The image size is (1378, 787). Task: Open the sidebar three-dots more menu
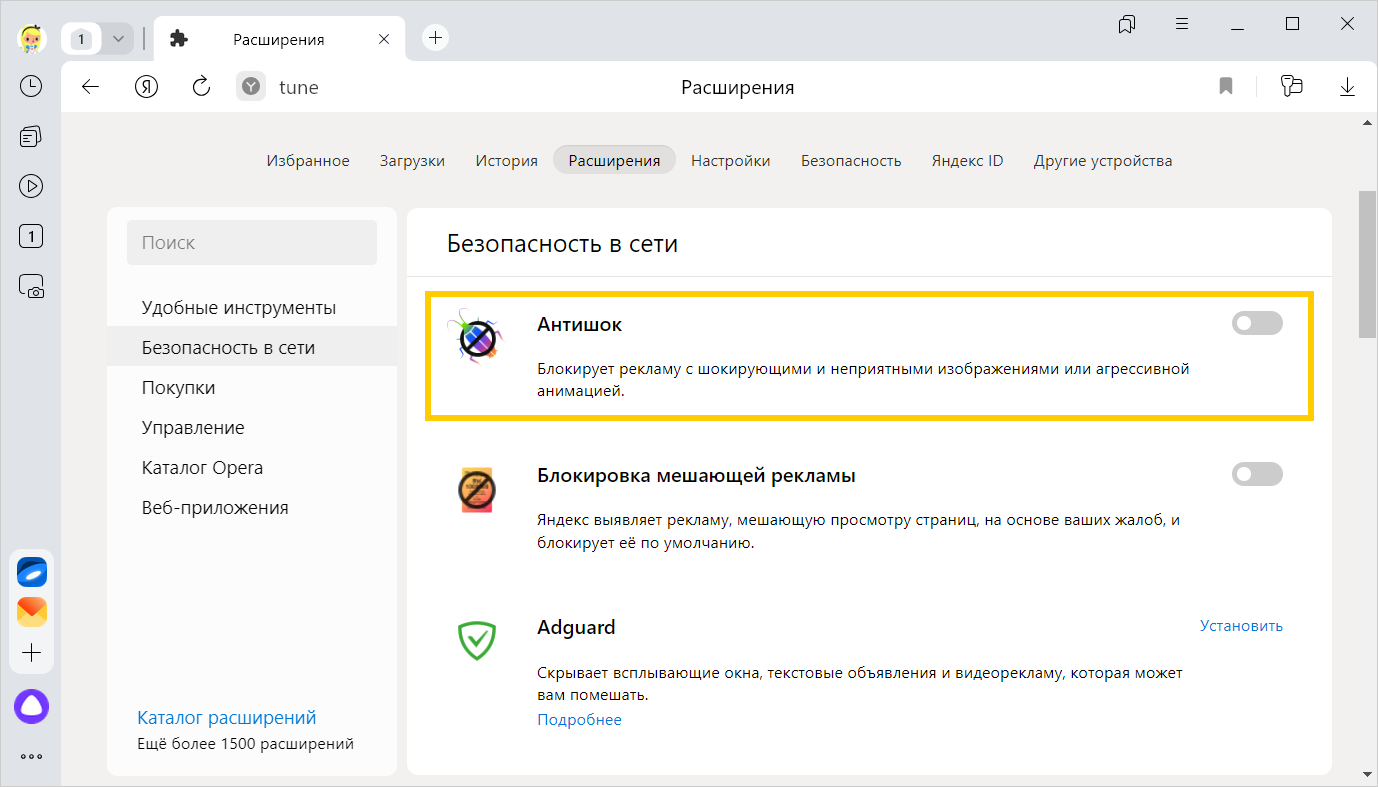click(32, 757)
